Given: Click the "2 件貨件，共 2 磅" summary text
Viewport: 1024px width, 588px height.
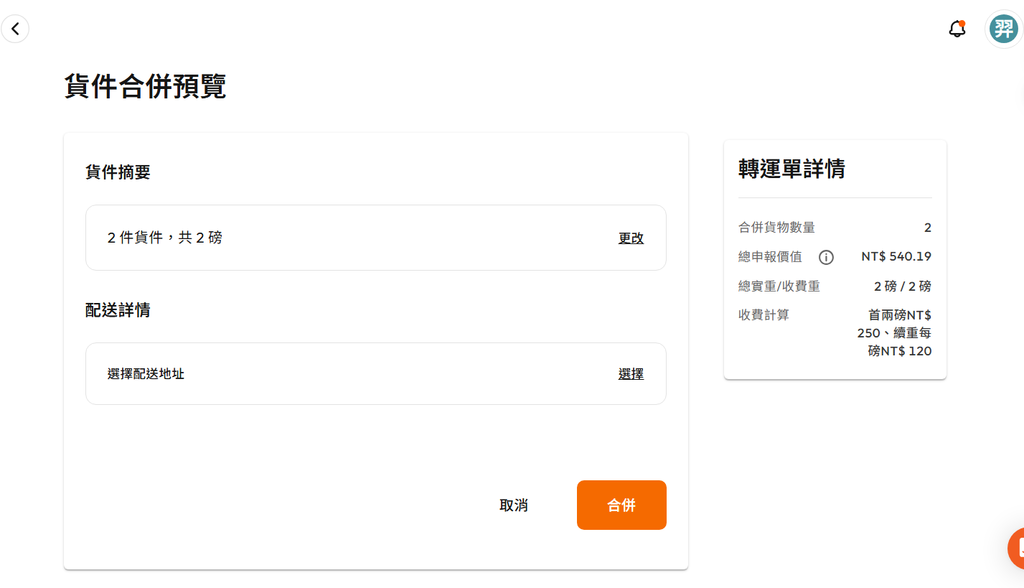Looking at the screenshot, I should coord(165,238).
